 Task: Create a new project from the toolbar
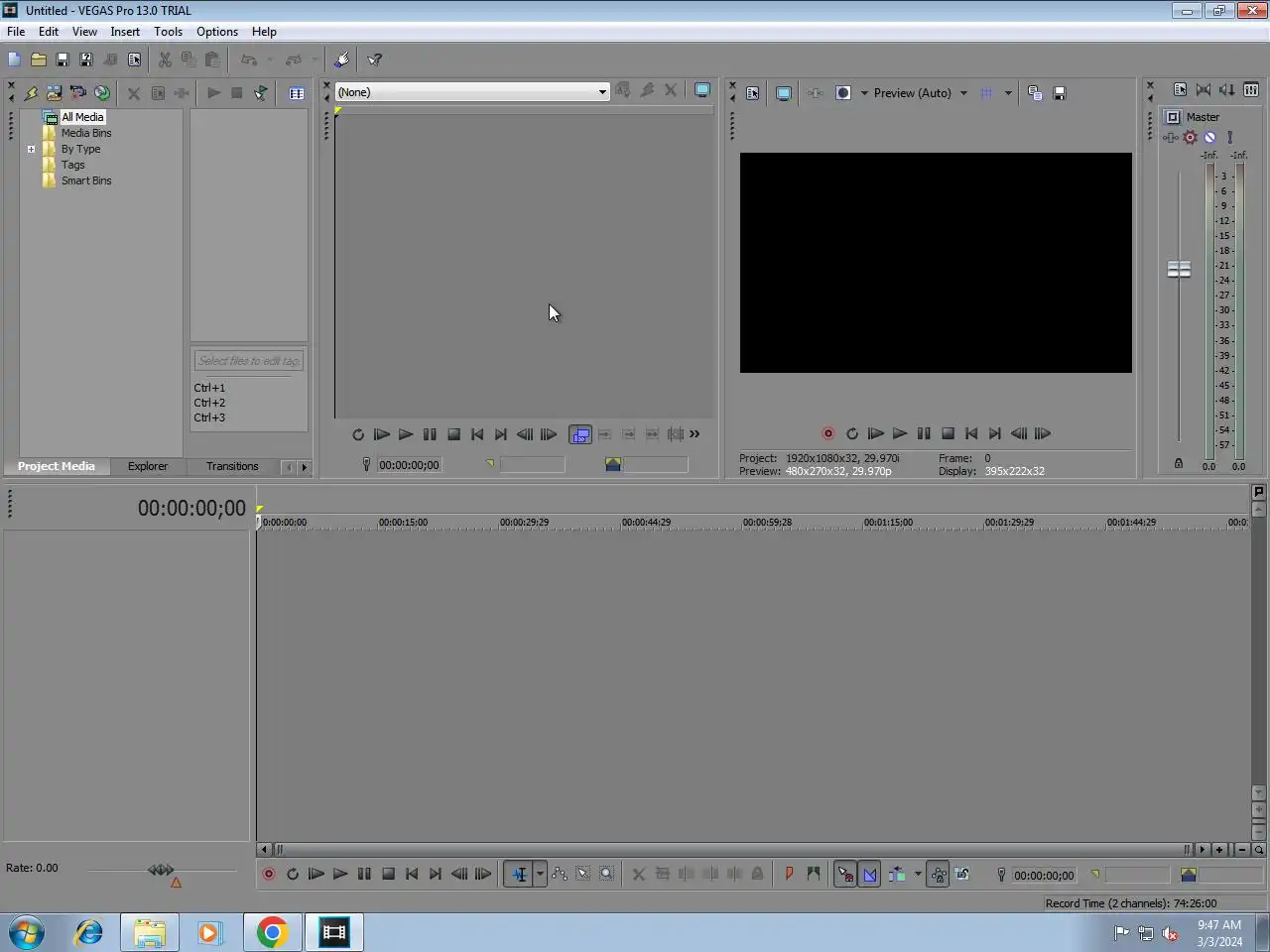tap(15, 59)
